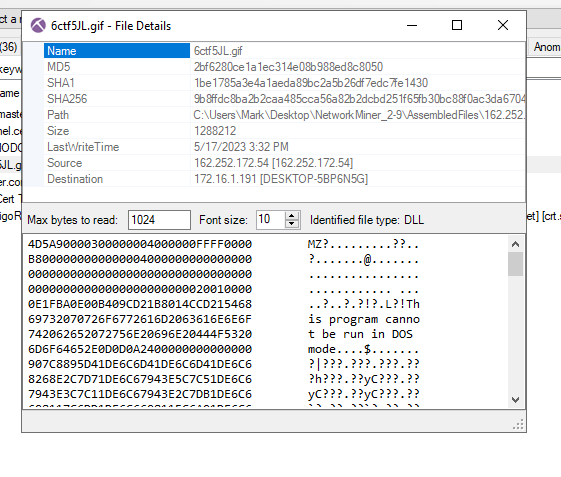Click scroll up arrow in hex viewer

coord(515,244)
